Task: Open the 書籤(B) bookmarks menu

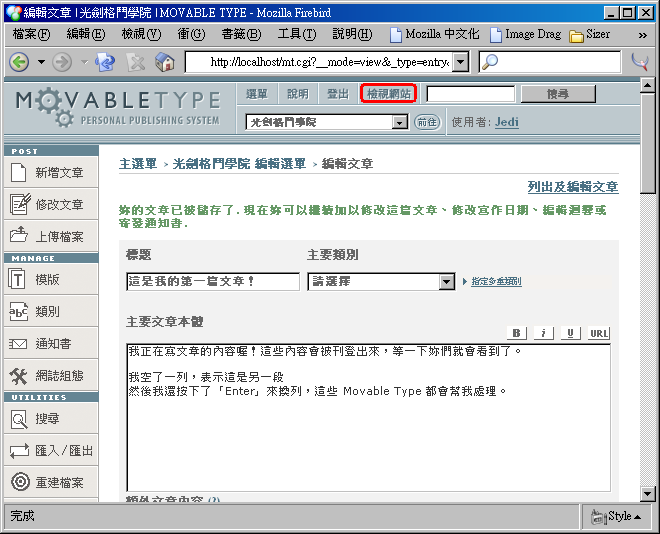Action: coord(241,34)
